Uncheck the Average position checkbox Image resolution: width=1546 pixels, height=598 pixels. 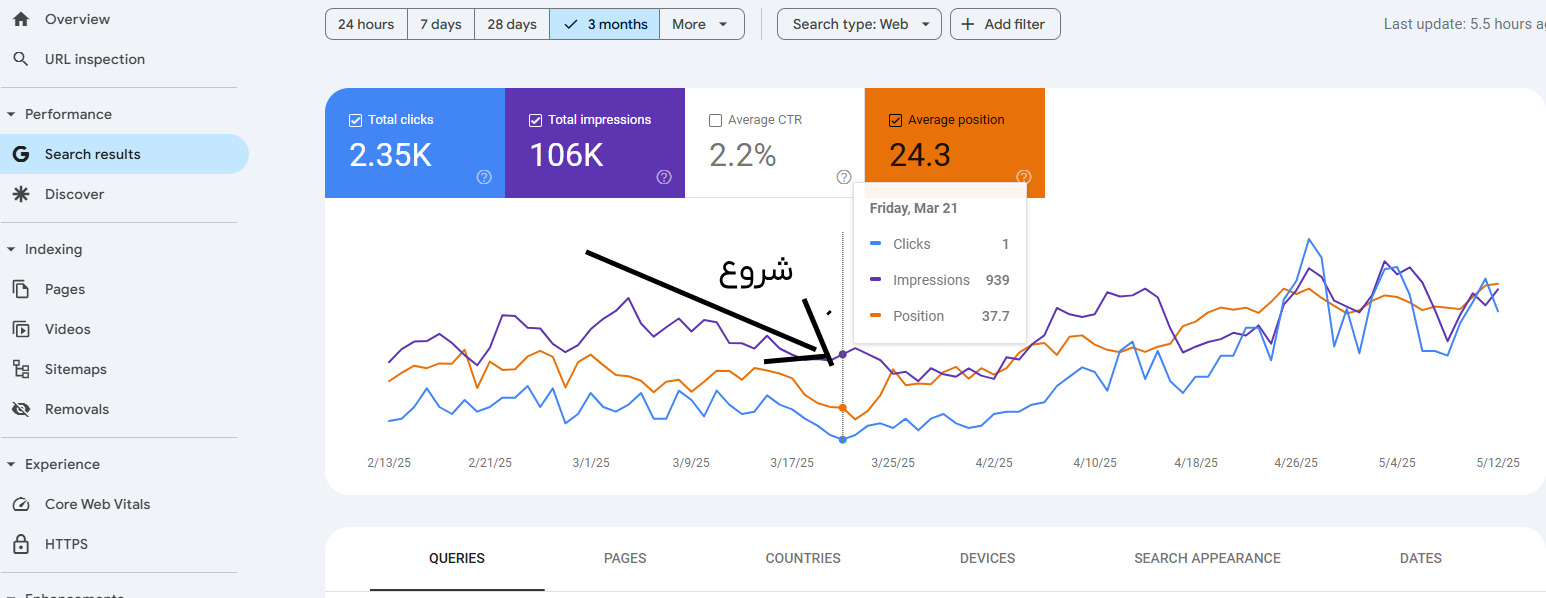click(x=895, y=120)
